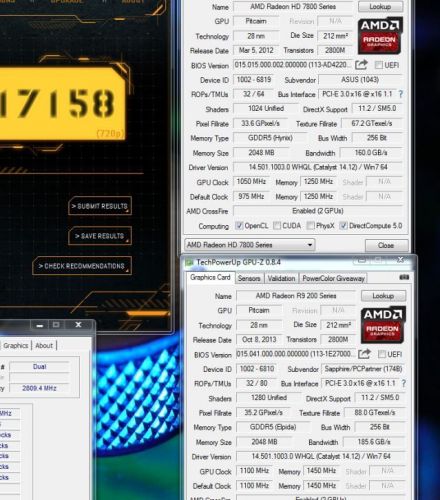Screen dimensions: 440x500
Task: Click the GPU Clock value 1050 MHz
Action: pos(251,182)
